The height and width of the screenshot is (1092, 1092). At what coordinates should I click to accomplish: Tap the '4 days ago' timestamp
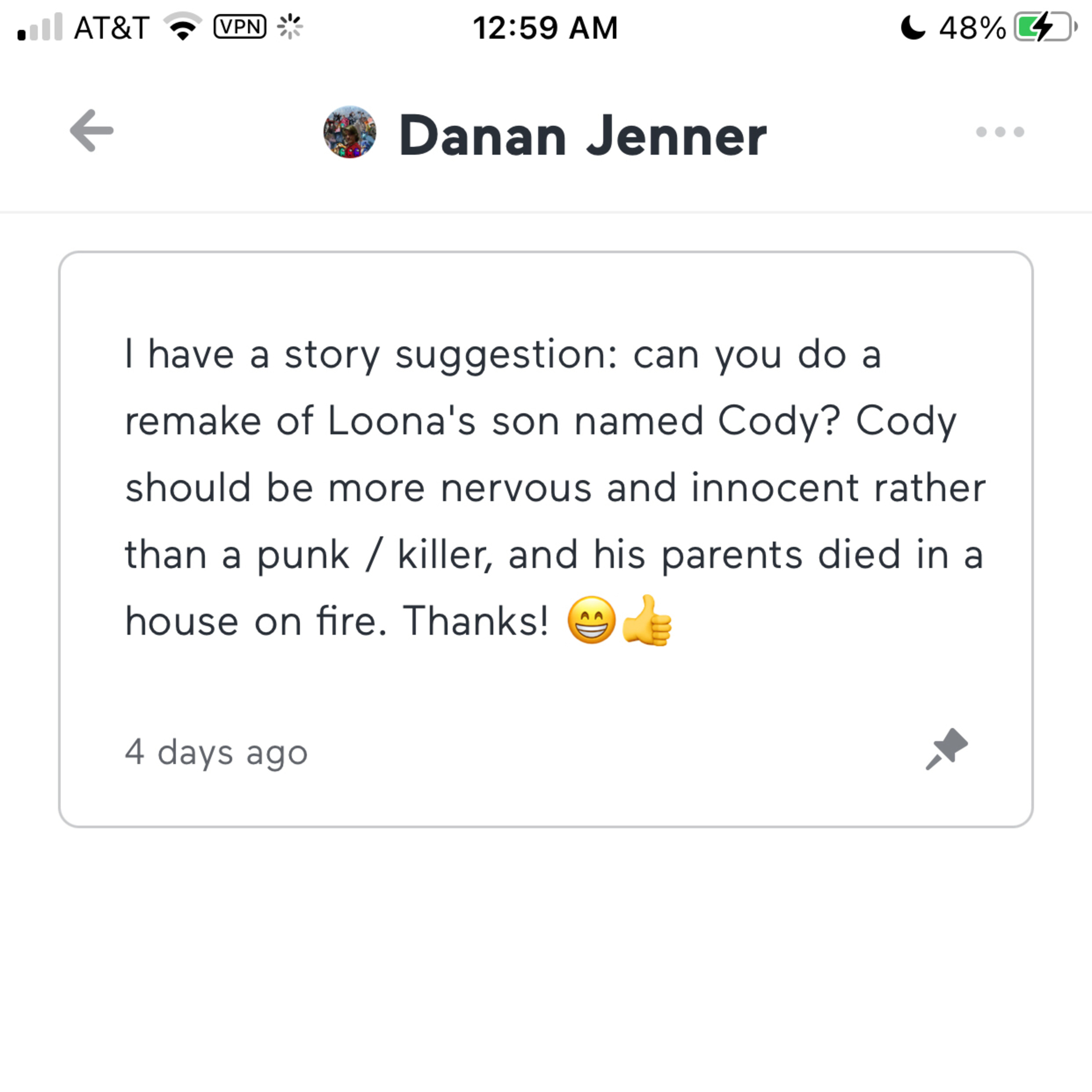point(216,753)
